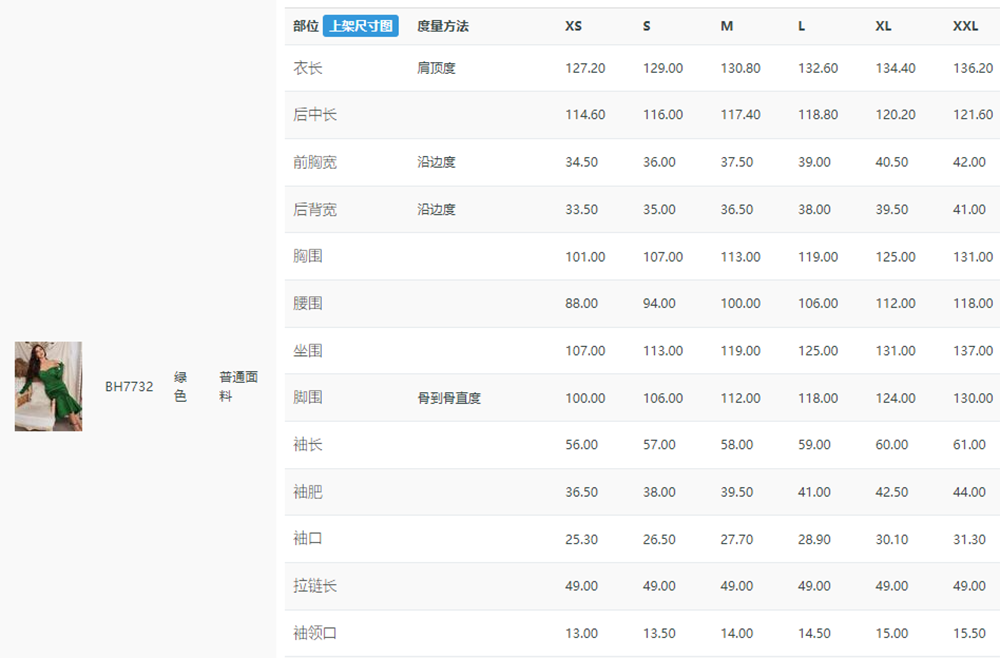This screenshot has height=658, width=1000.
Task: Click the 绿色 color label
Action: click(180, 386)
